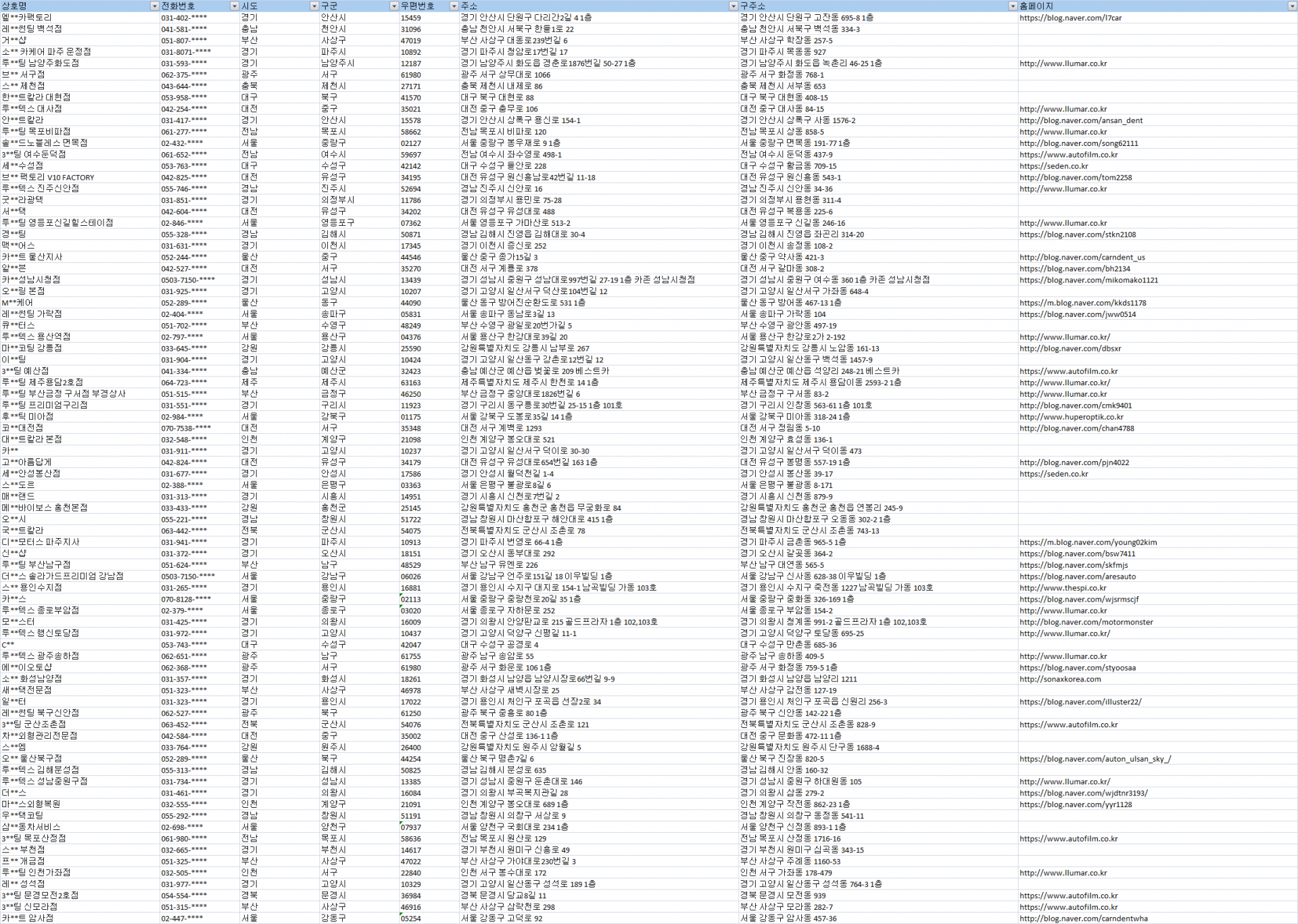Expand the 시도 filter arrow
Image resolution: width=1298 pixels, height=924 pixels.
point(314,6)
